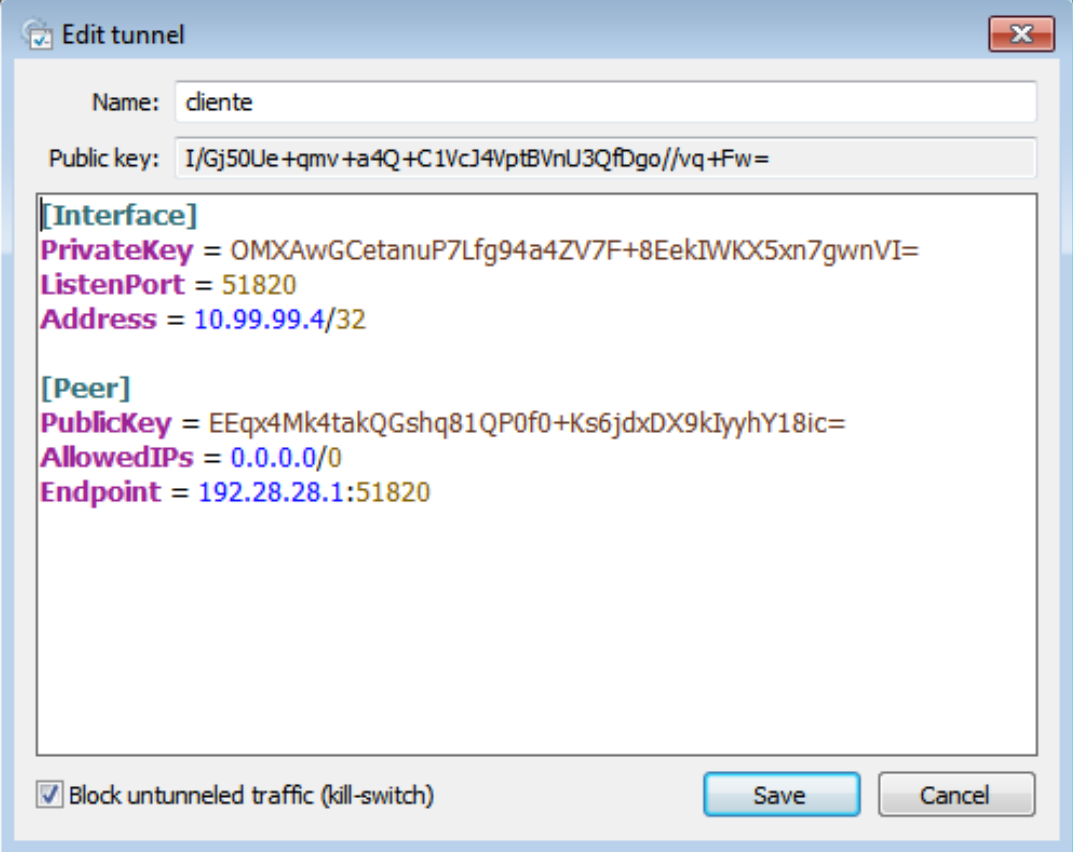Place the cursor in the peer PublicKey value
1073x852 pixels.
527,423
